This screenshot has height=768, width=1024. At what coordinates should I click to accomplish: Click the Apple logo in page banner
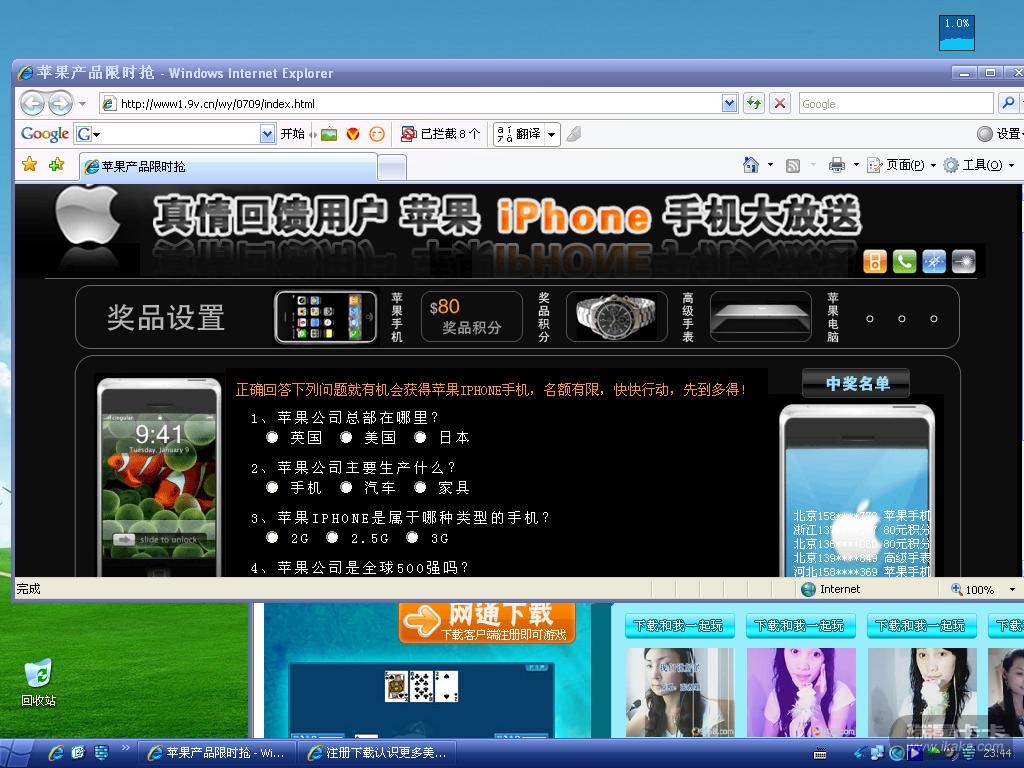(88, 217)
